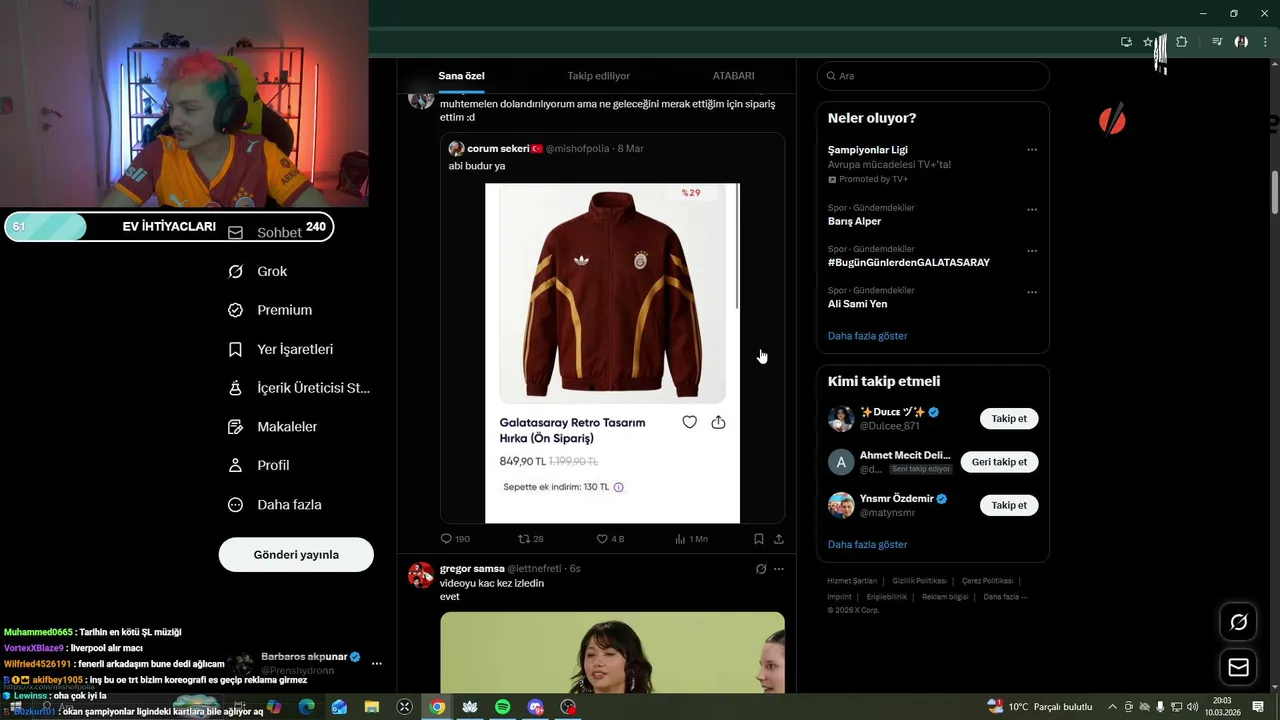Like the post with 4 B likes
The image size is (1280, 720).
tap(610, 539)
